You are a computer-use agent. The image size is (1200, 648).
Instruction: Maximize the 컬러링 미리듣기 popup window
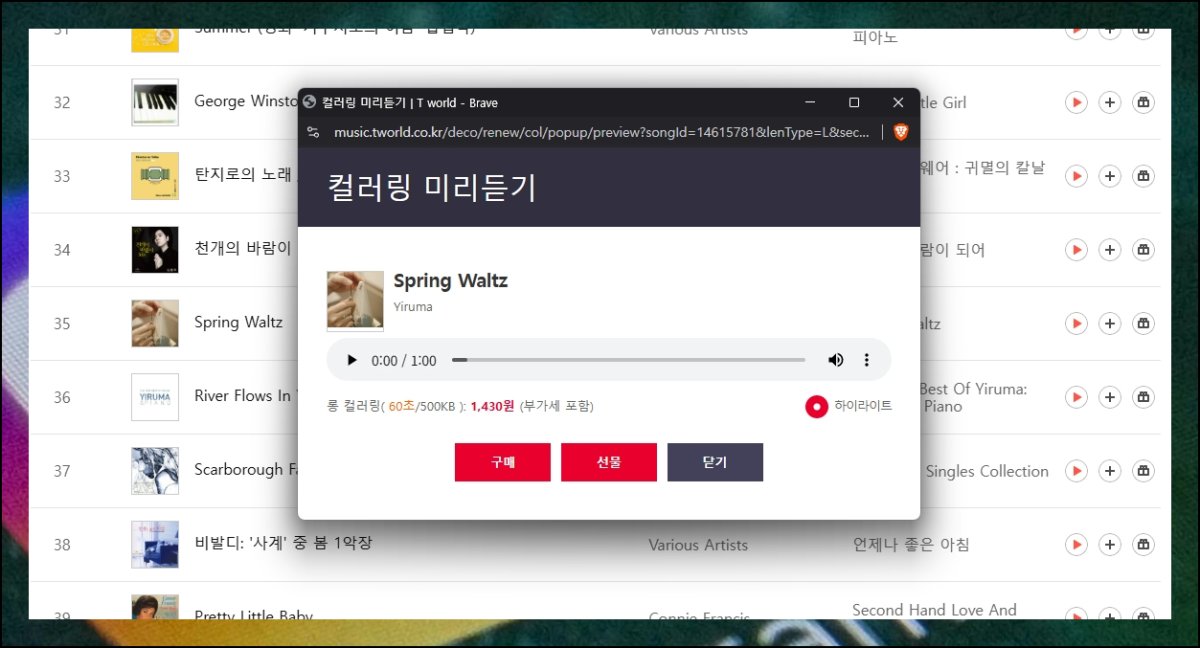pos(854,102)
